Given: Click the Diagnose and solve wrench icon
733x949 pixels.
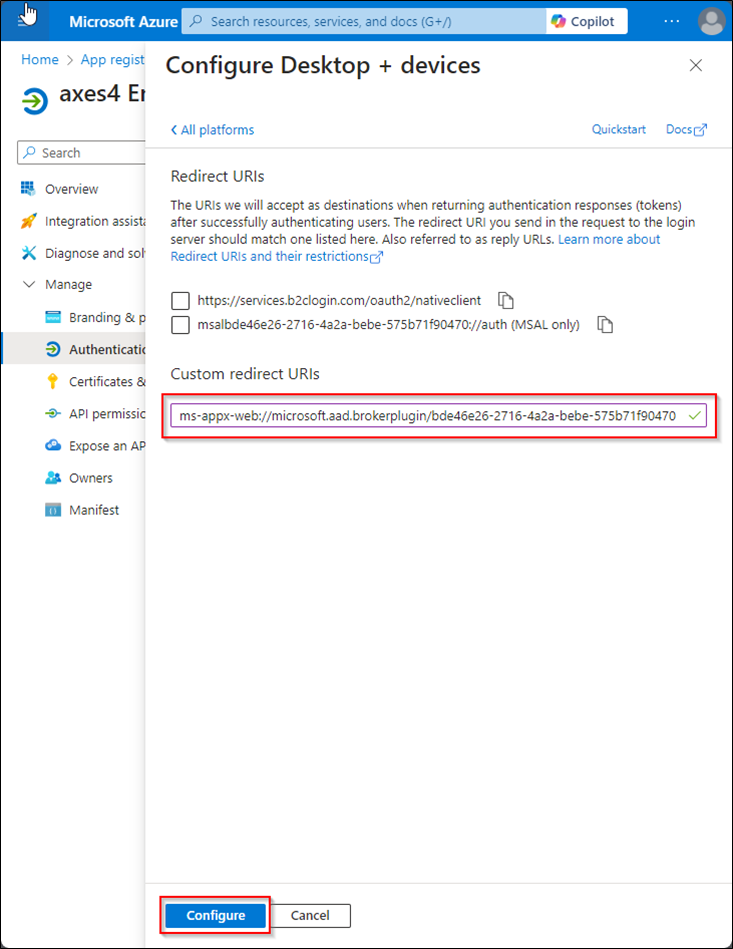Looking at the screenshot, I should click(28, 253).
